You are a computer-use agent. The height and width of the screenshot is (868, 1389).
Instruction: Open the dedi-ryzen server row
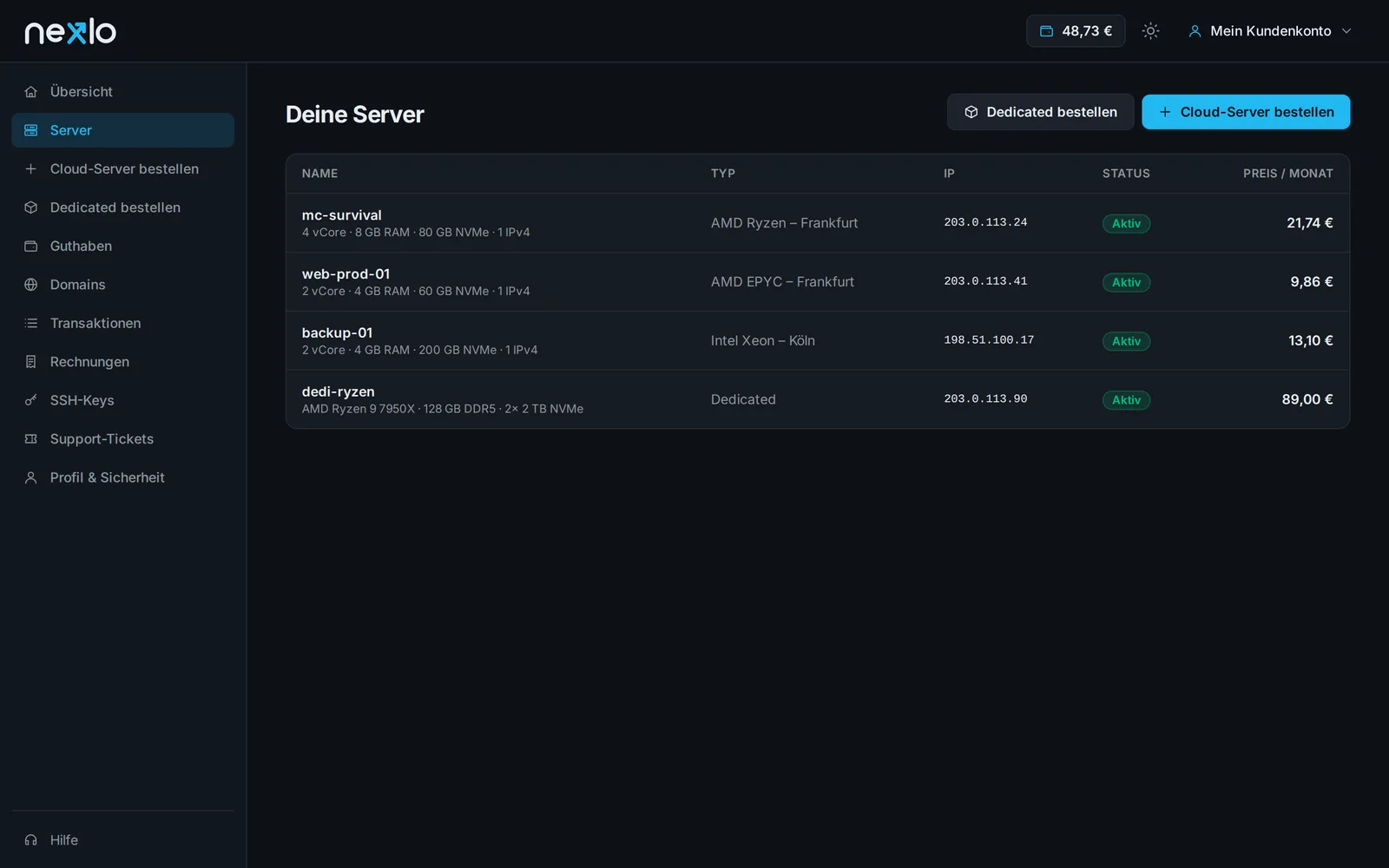point(818,399)
